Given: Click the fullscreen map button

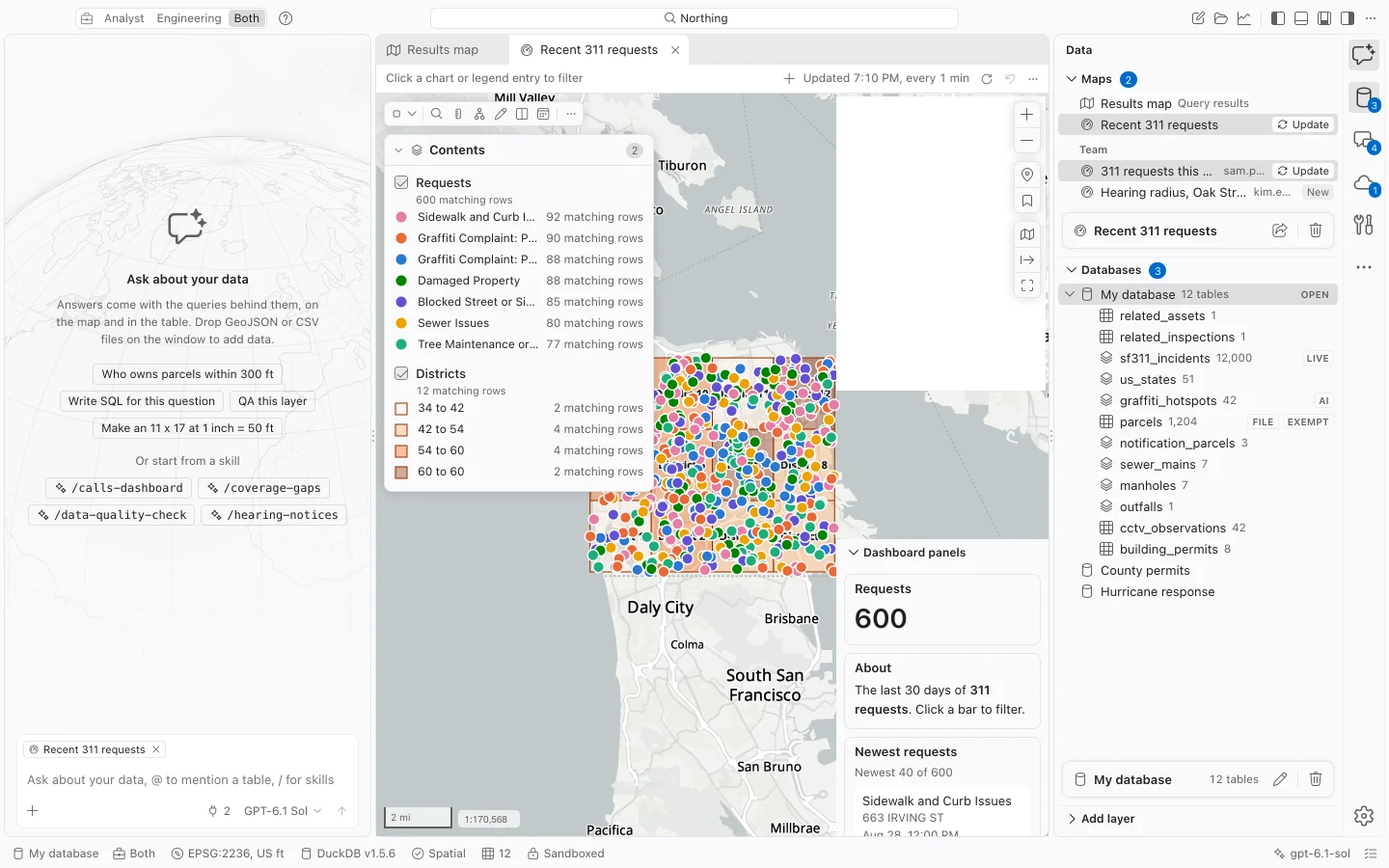Looking at the screenshot, I should [1027, 285].
